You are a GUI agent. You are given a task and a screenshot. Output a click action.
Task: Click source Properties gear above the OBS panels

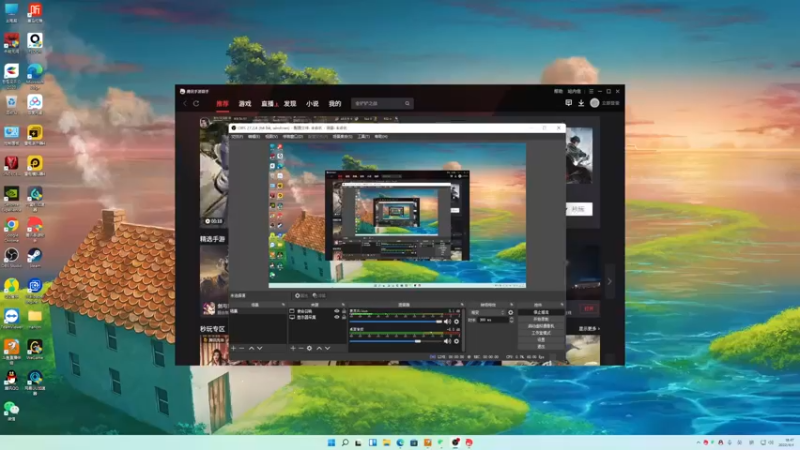click(302, 295)
